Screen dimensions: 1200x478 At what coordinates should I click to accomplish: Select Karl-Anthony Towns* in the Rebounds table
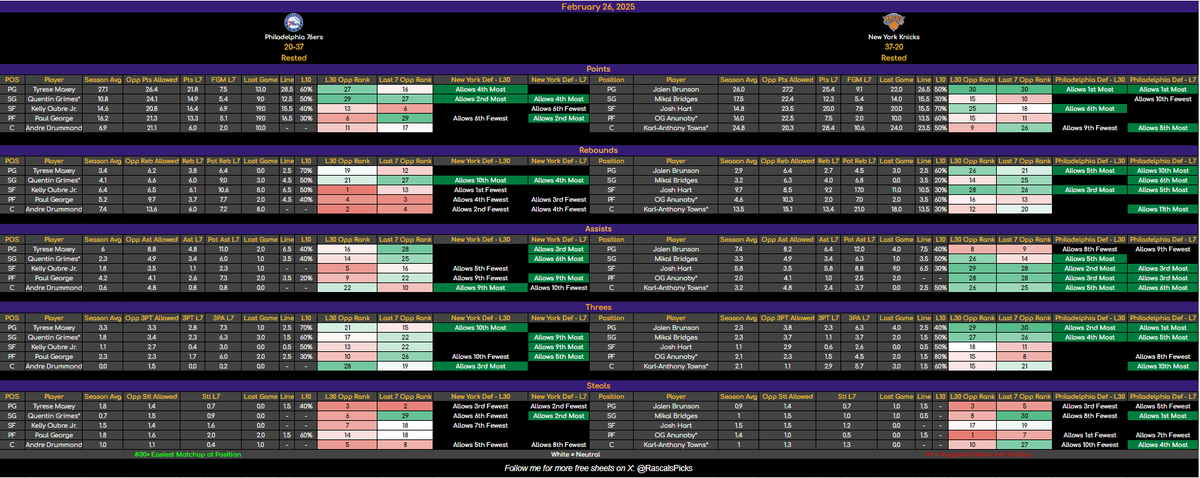(x=677, y=210)
